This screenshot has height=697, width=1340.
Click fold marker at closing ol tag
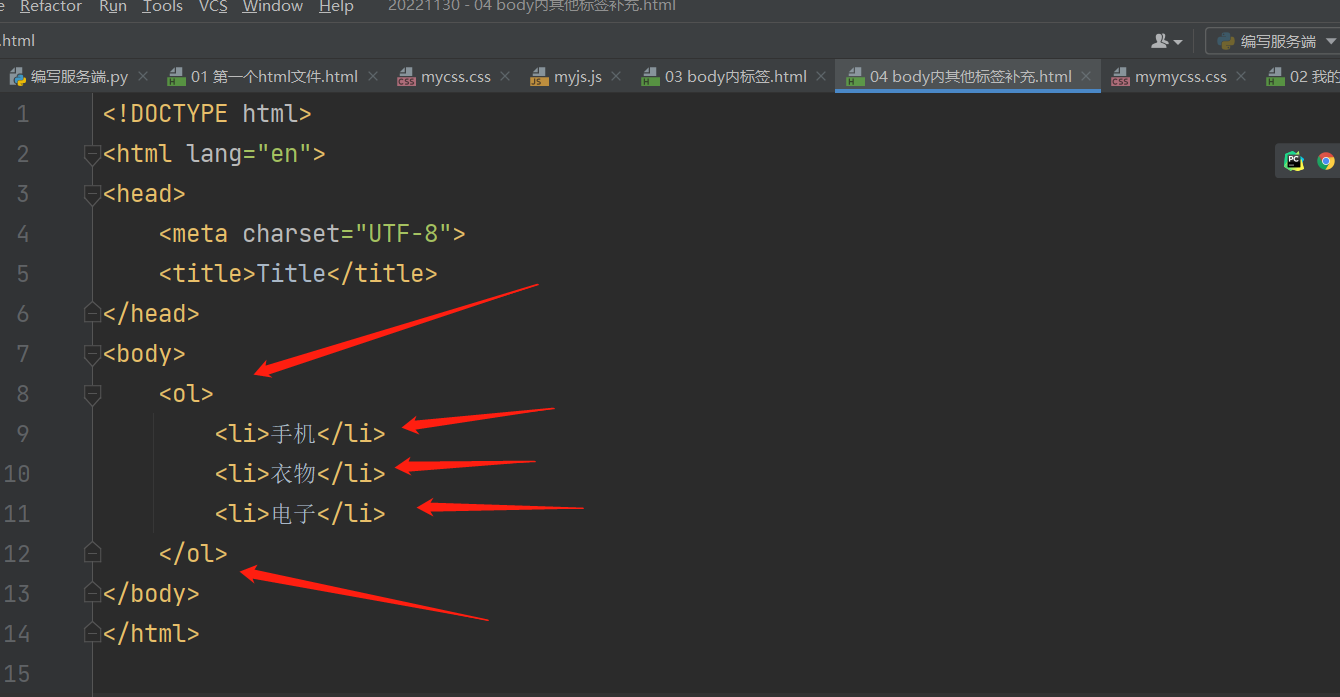coord(92,553)
